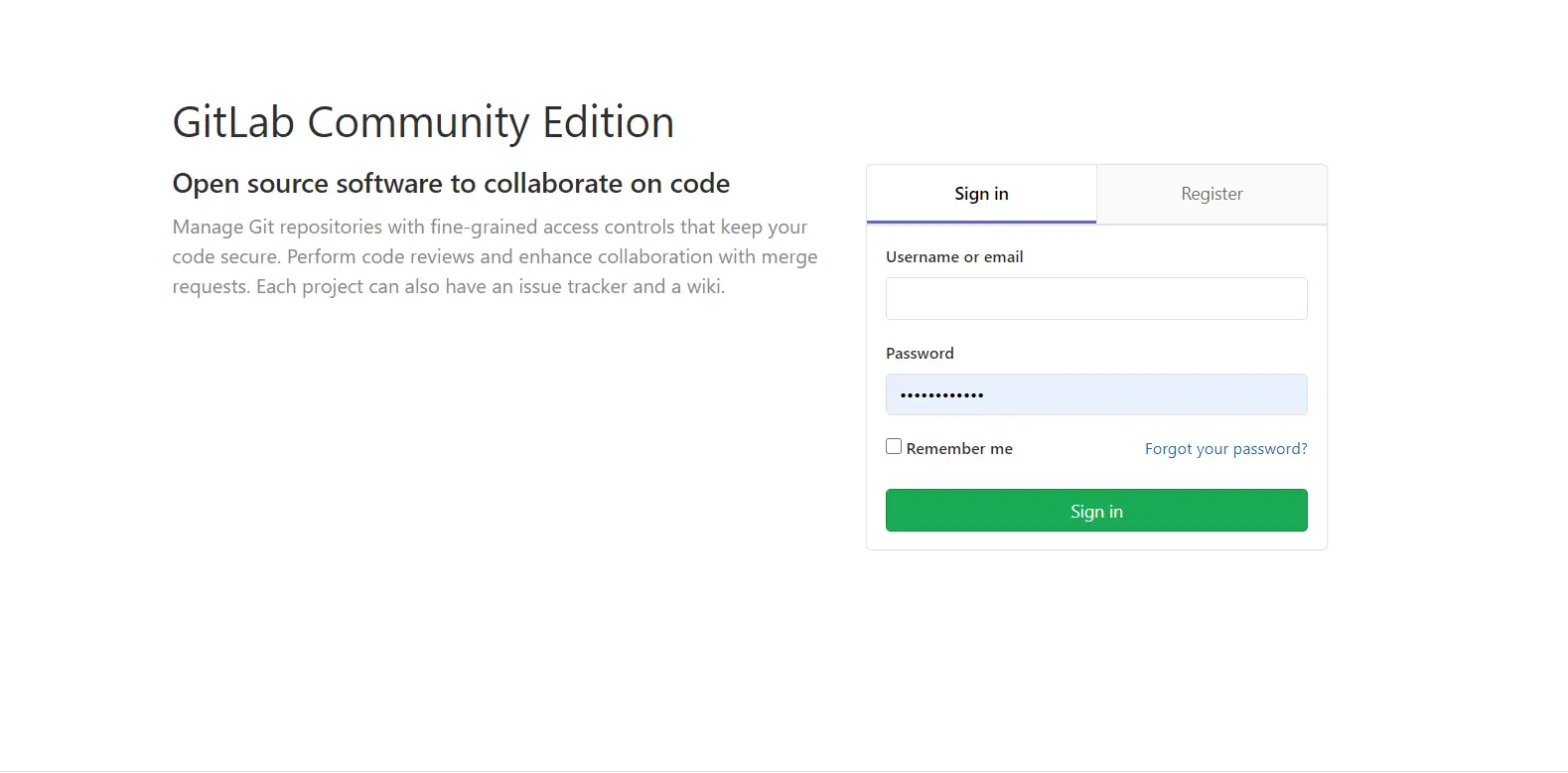The image size is (1568, 773).
Task: Click the Password field label
Action: 920,353
